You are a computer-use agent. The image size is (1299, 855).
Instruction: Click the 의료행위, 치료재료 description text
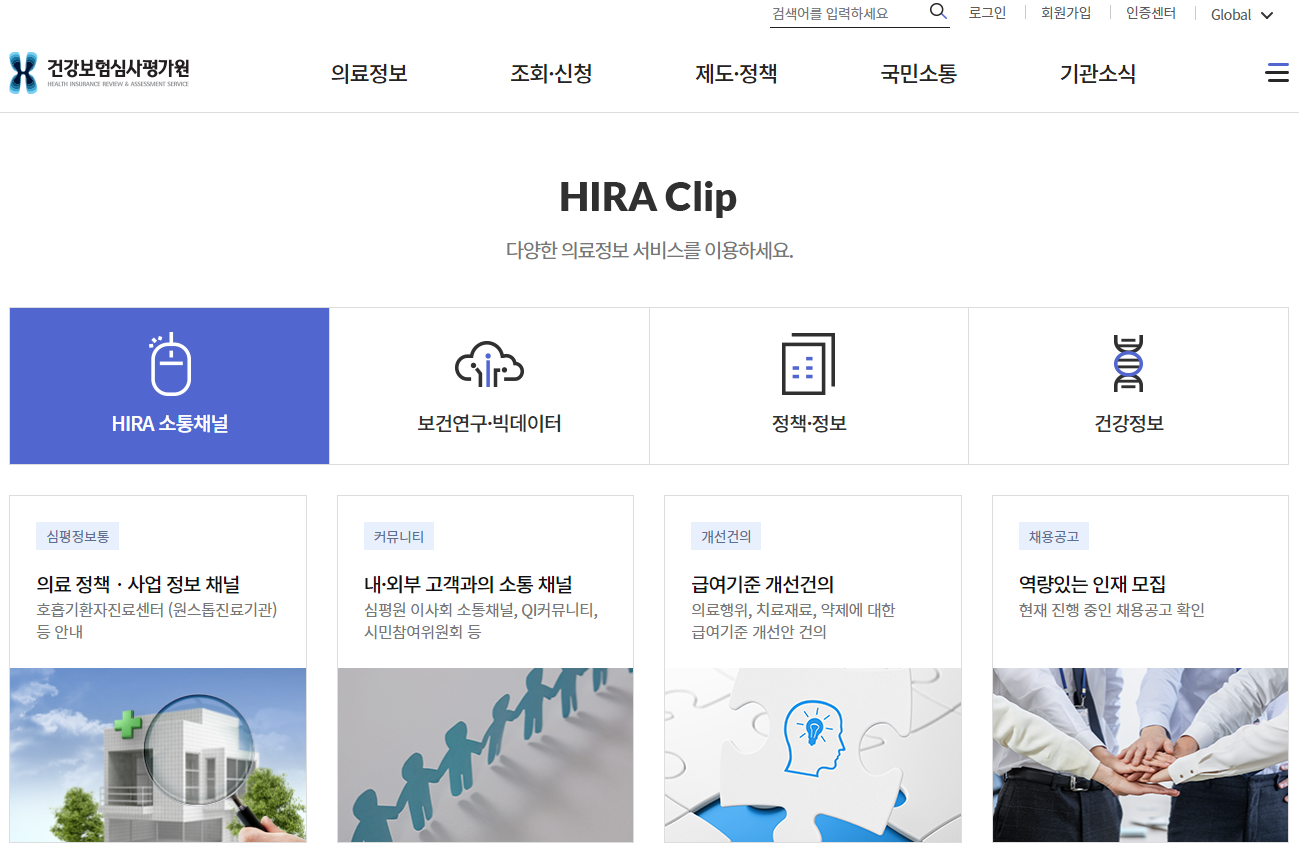(793, 621)
